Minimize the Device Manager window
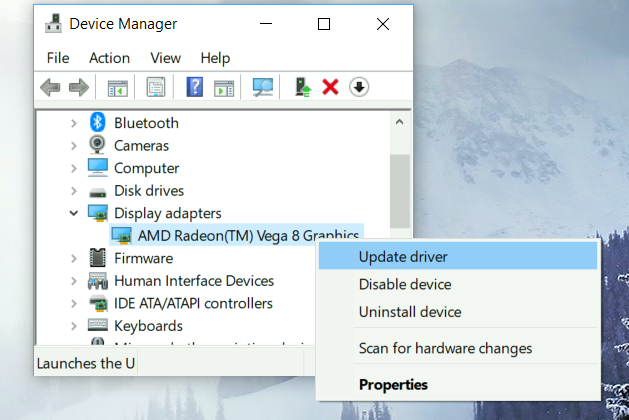Screen dimensions: 629x420 pyautogui.click(x=266, y=24)
